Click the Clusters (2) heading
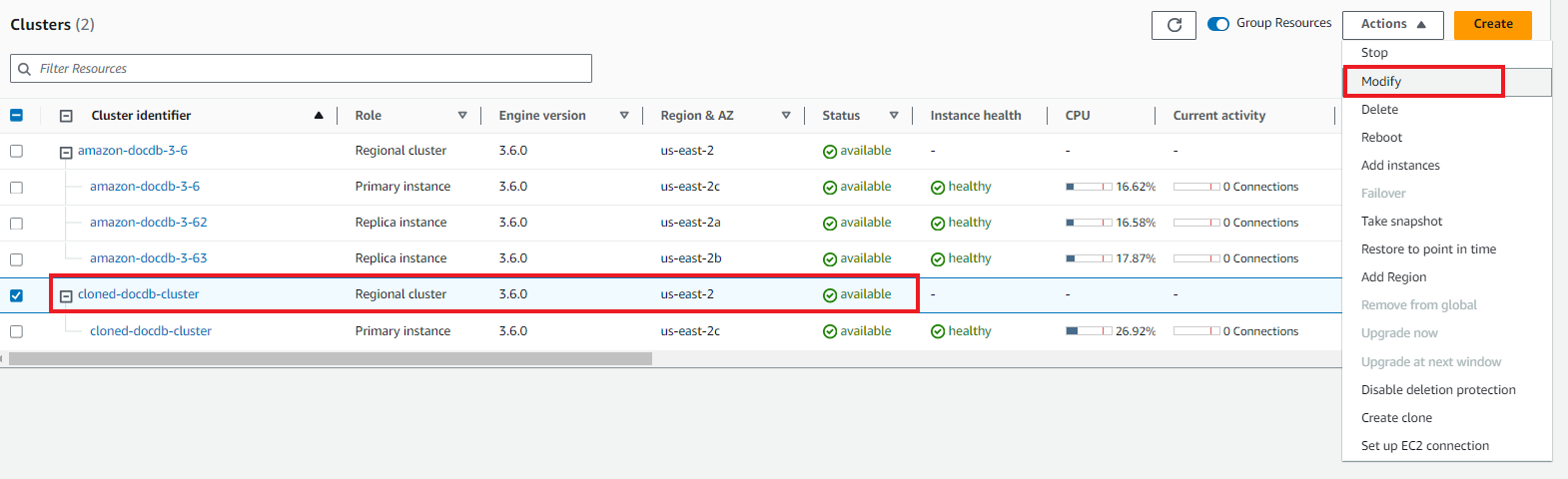The height and width of the screenshot is (479, 1568). tap(53, 24)
